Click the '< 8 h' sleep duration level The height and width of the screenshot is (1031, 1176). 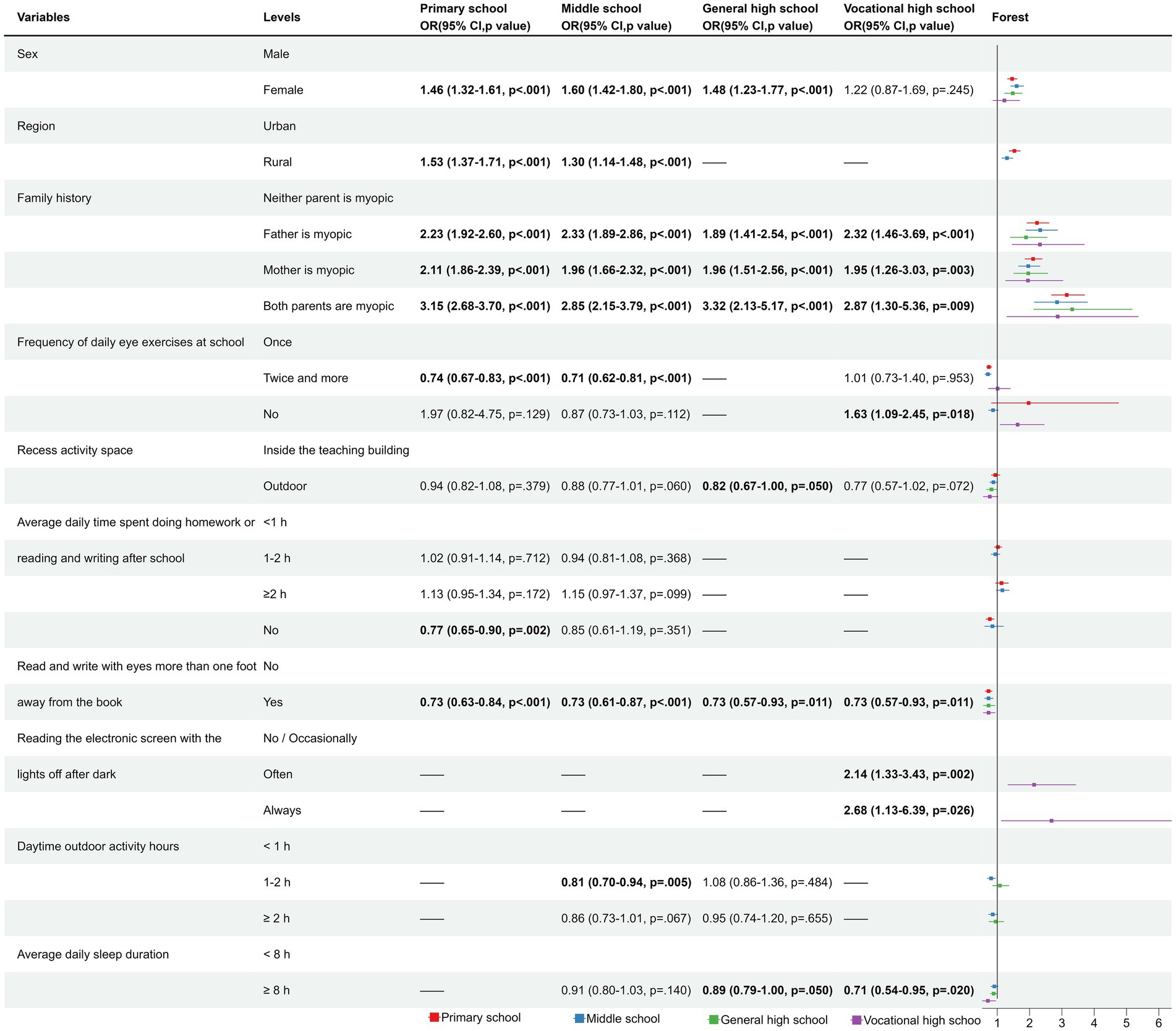(276, 954)
